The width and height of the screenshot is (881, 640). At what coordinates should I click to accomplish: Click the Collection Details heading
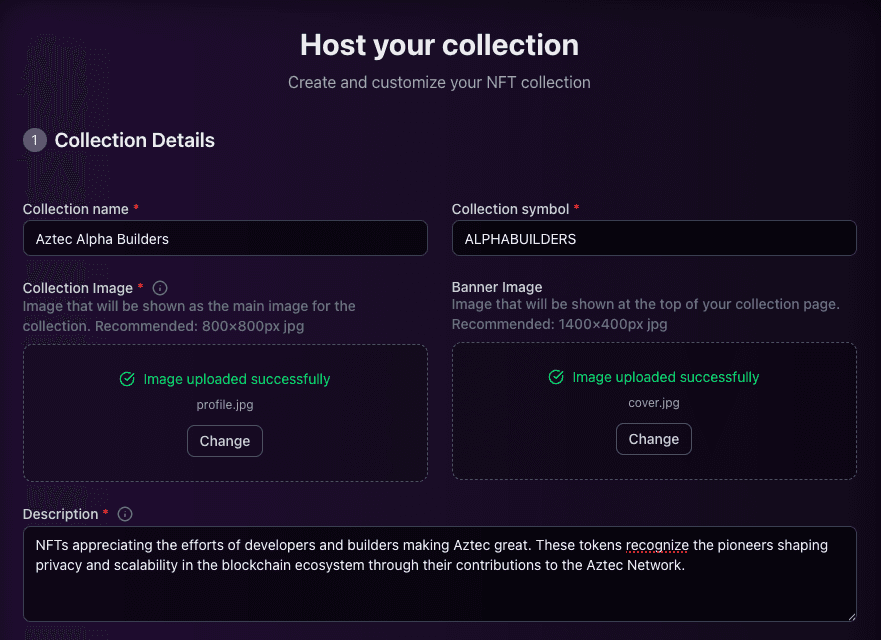tap(134, 140)
